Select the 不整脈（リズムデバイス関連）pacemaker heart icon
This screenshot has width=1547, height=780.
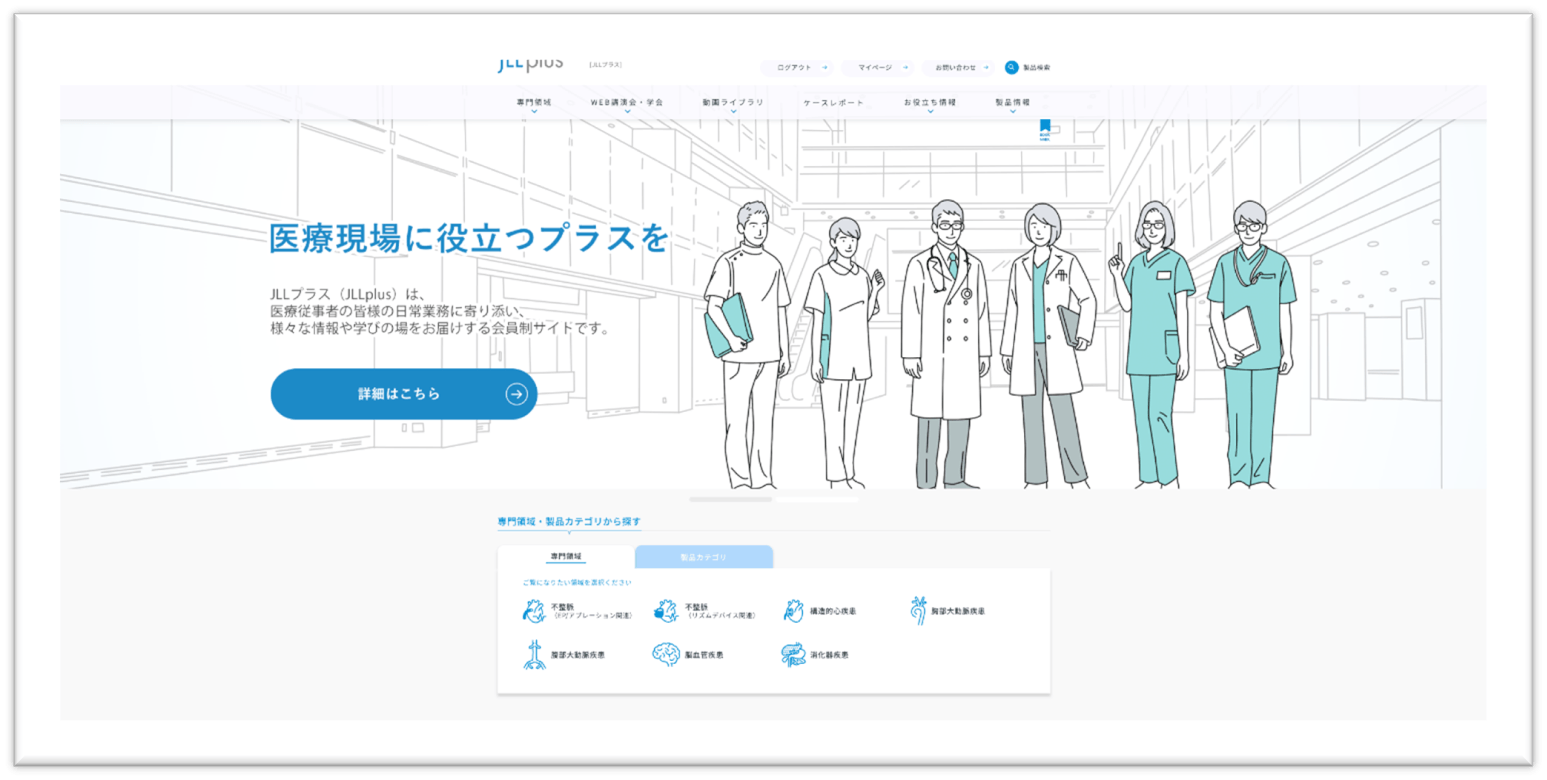pyautogui.click(x=667, y=610)
